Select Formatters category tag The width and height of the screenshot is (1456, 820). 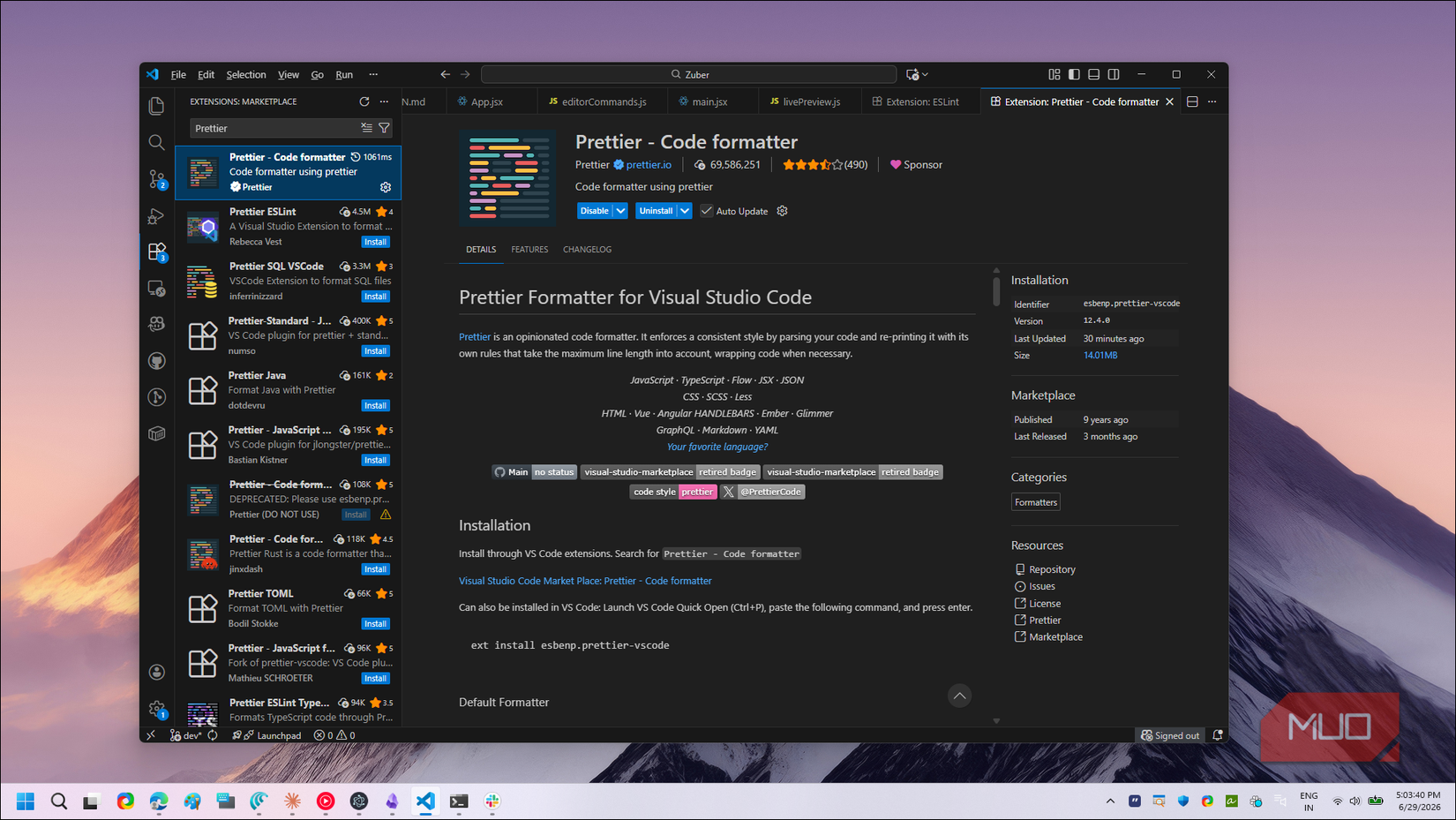tap(1036, 502)
